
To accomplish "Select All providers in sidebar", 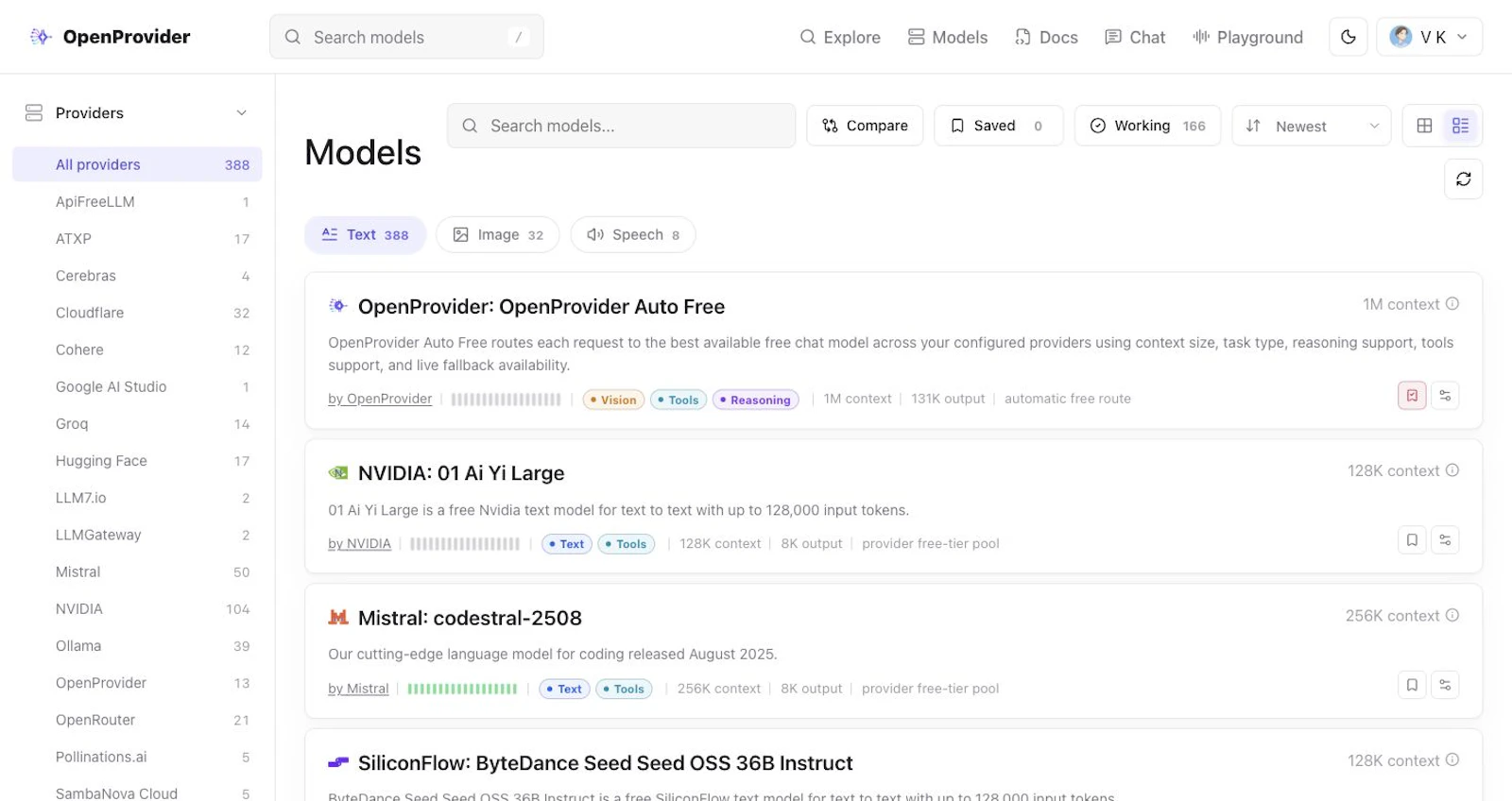I will 137,164.
